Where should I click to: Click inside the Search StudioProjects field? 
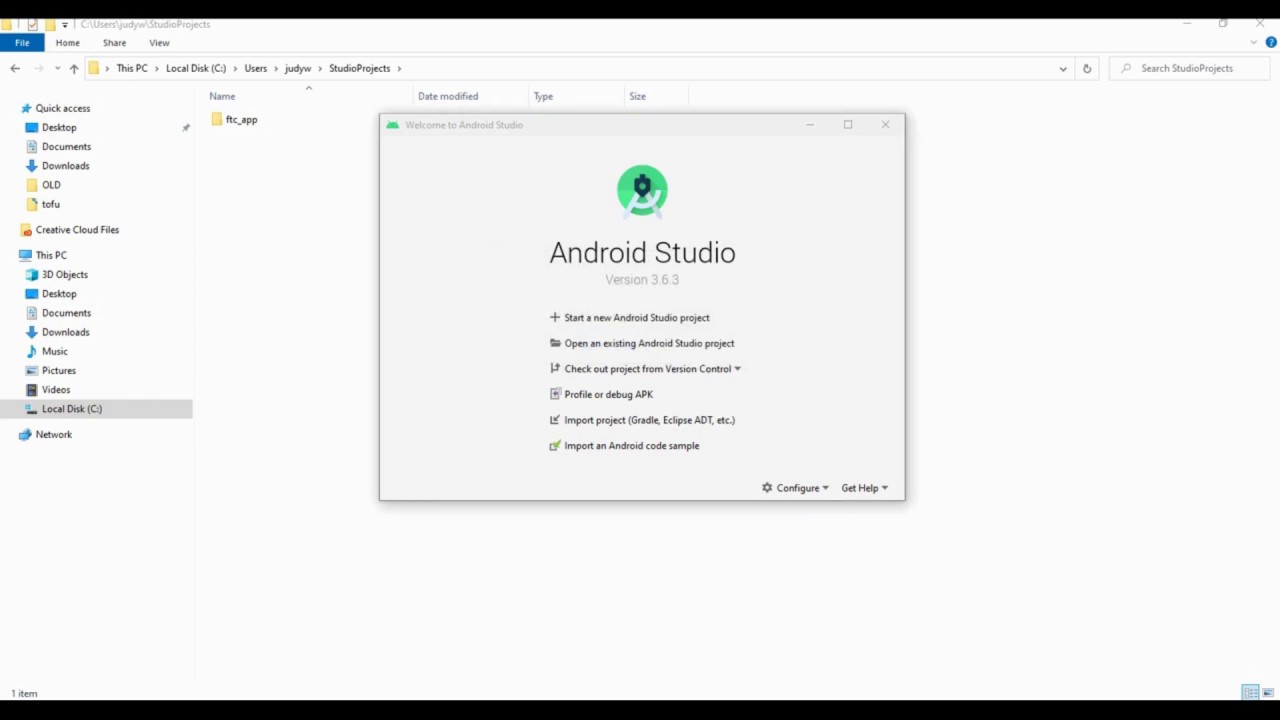click(x=1190, y=68)
